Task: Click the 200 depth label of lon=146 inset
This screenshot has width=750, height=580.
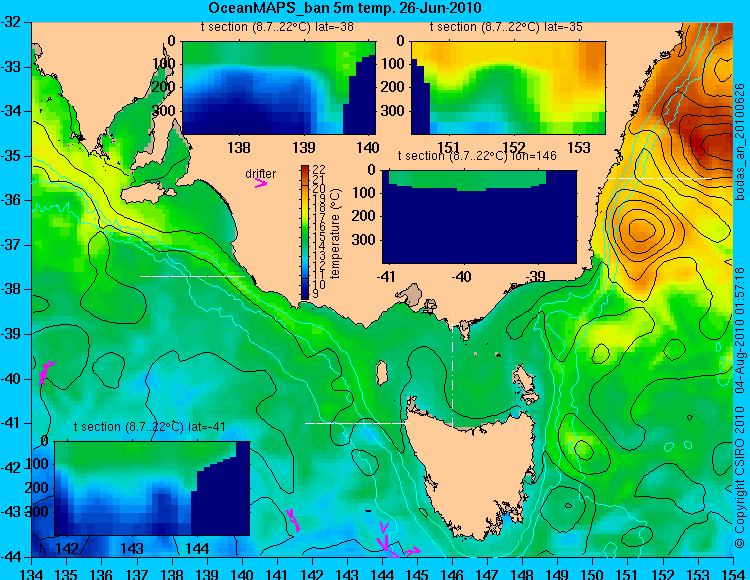Action: [x=364, y=216]
